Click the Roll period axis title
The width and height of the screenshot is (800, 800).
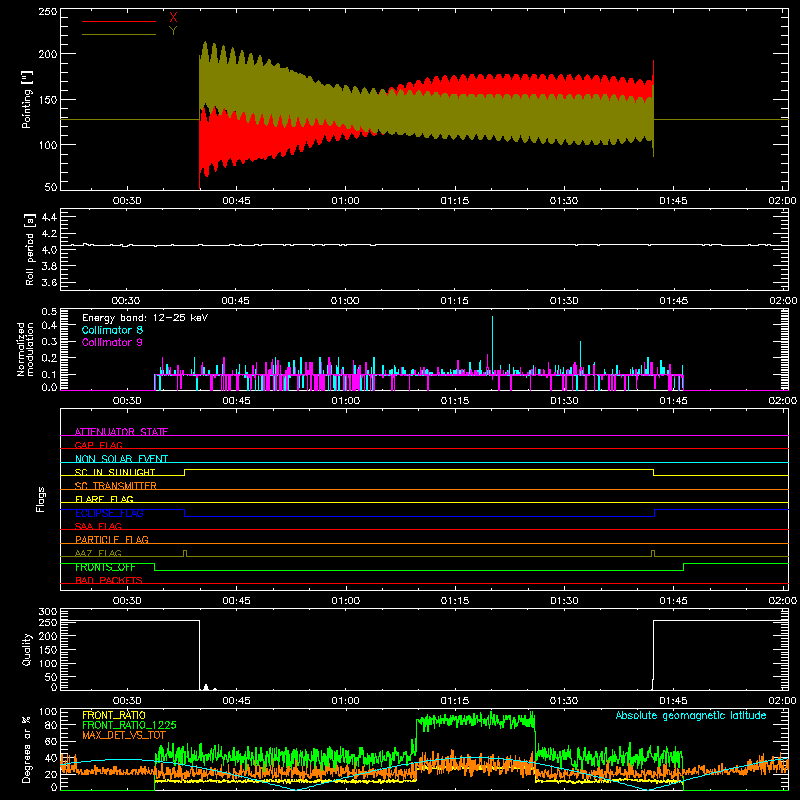[x=30, y=250]
